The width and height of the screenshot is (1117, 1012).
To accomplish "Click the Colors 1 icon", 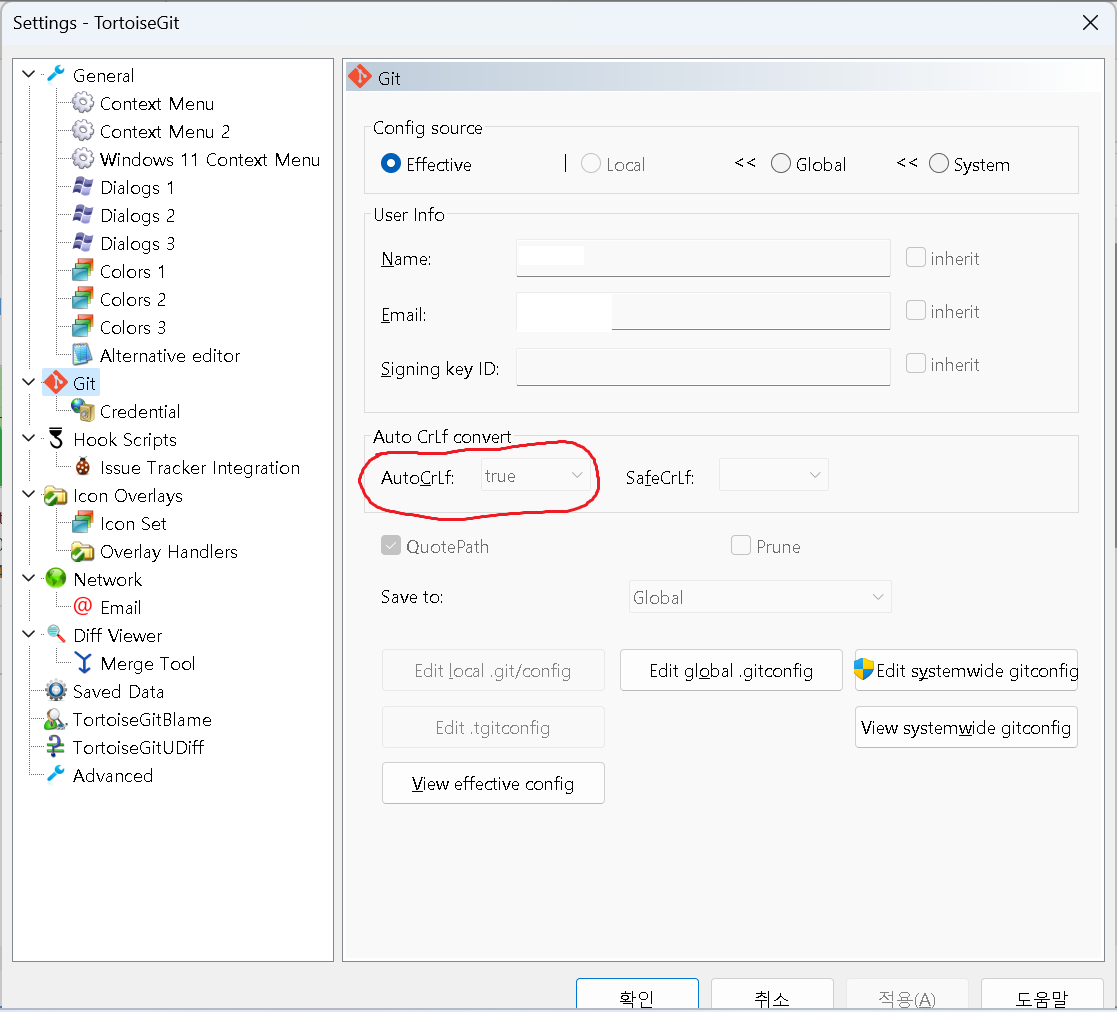I will click(83, 271).
